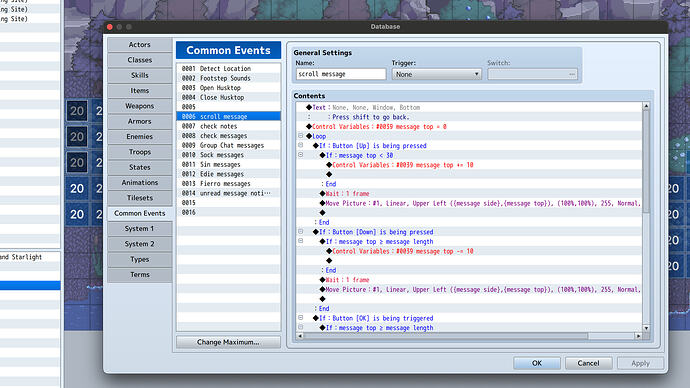Viewport: 690px width, 388px height.
Task: Select common event 0001 Detect Location
Action: click(228, 69)
